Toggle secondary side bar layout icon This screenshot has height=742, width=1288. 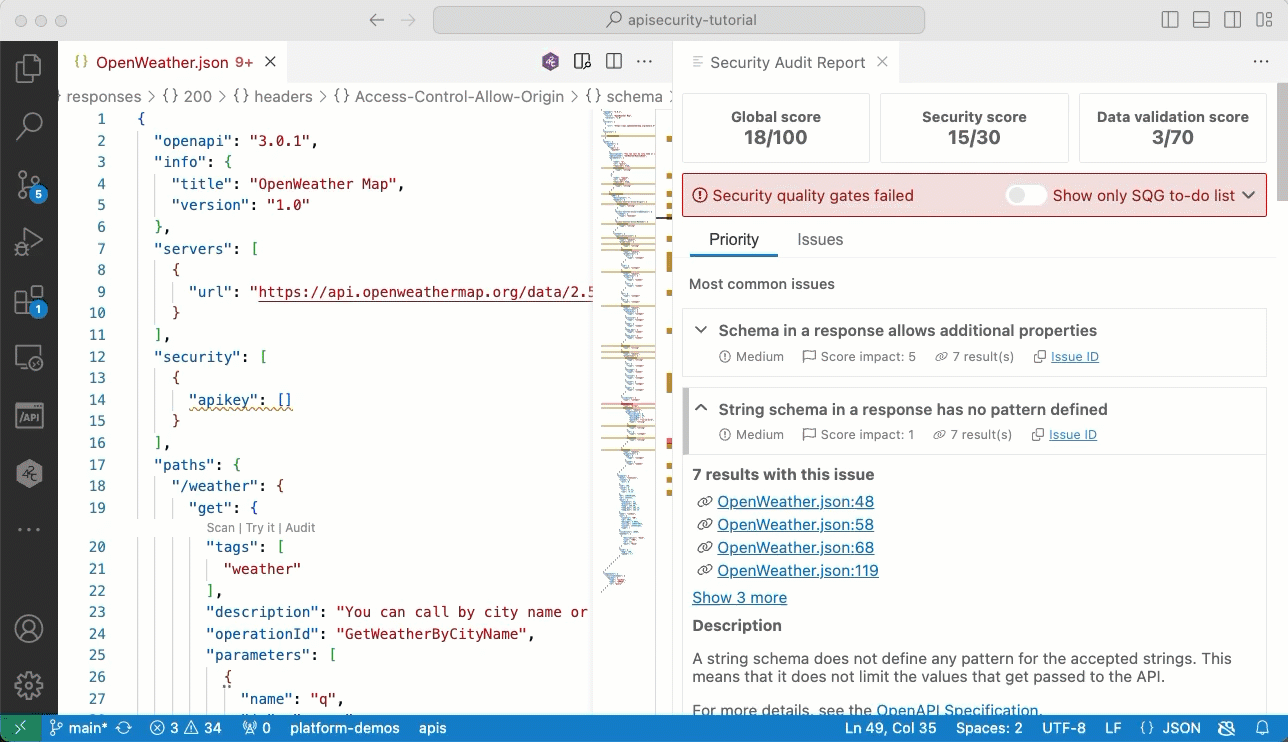click(x=1233, y=20)
